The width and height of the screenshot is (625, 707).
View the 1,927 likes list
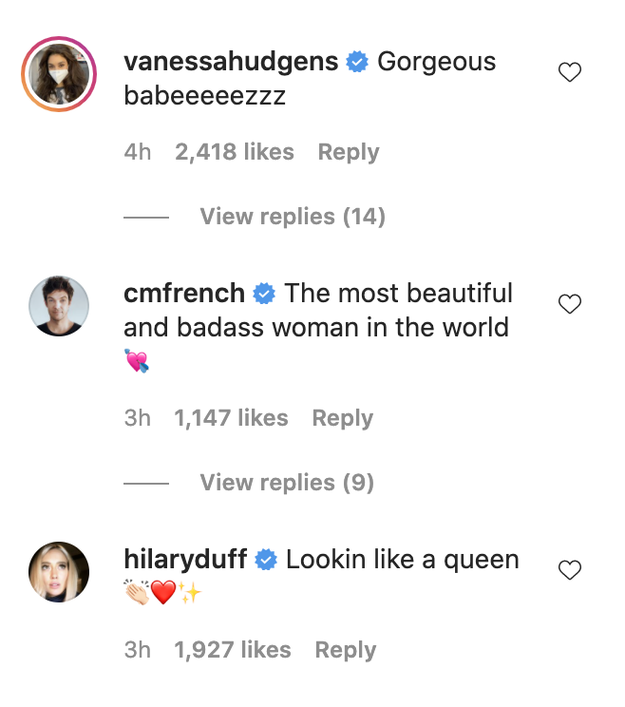click(232, 650)
